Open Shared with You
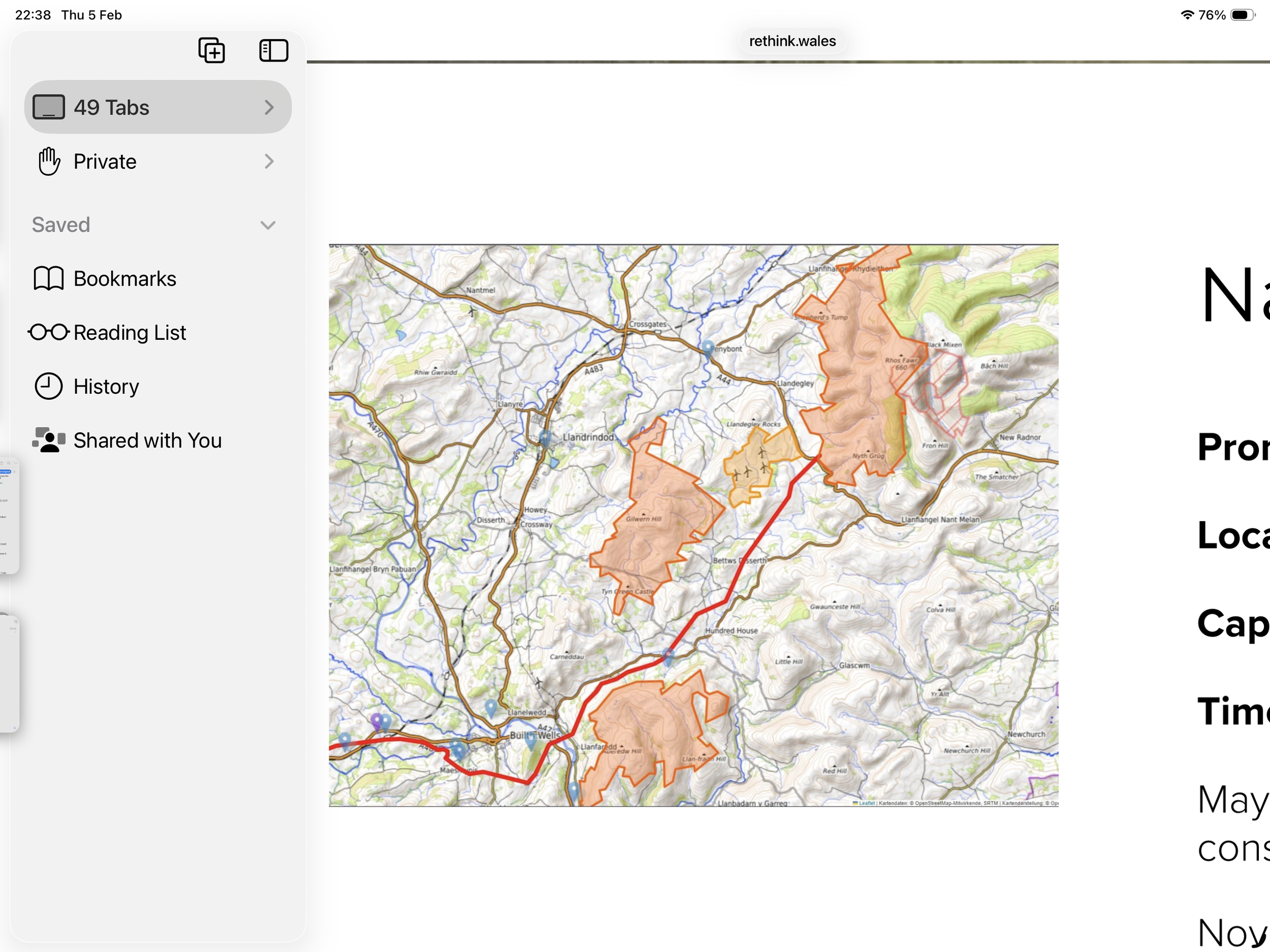The image size is (1270, 952). (147, 440)
